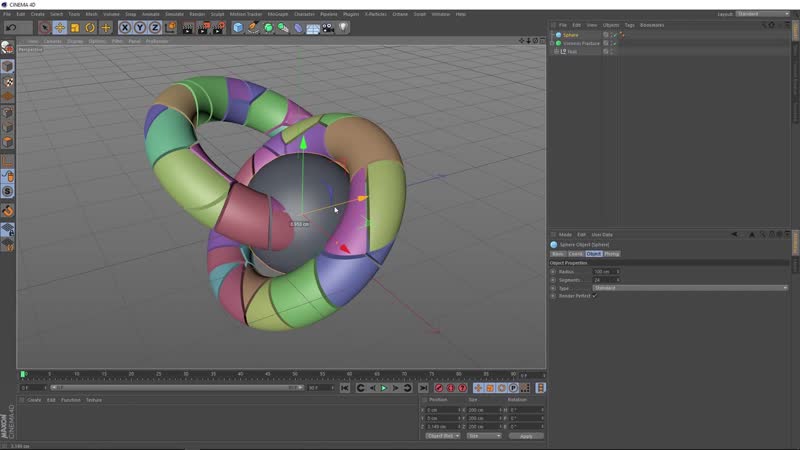
Task: Click the Radius input field
Action: pyautogui.click(x=604, y=271)
